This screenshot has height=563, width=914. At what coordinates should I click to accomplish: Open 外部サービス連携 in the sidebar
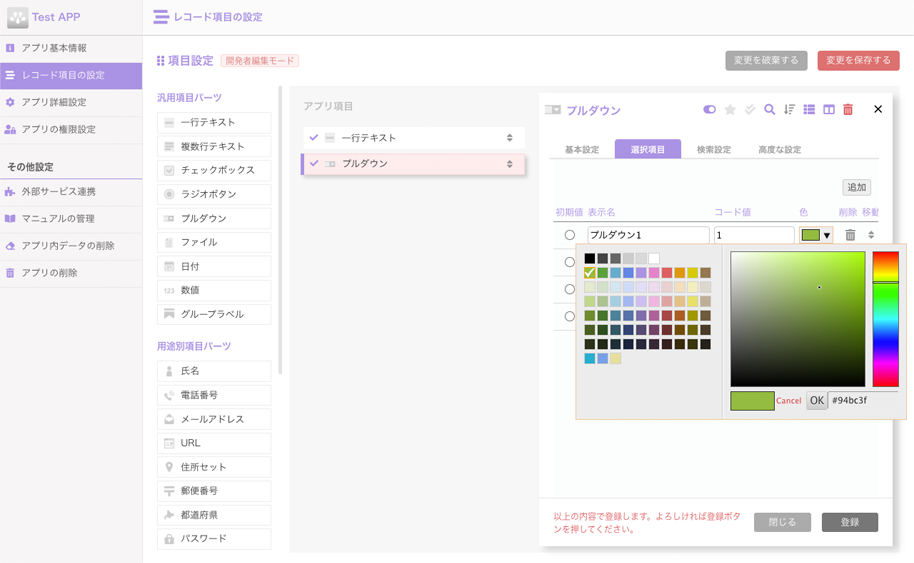pos(71,191)
